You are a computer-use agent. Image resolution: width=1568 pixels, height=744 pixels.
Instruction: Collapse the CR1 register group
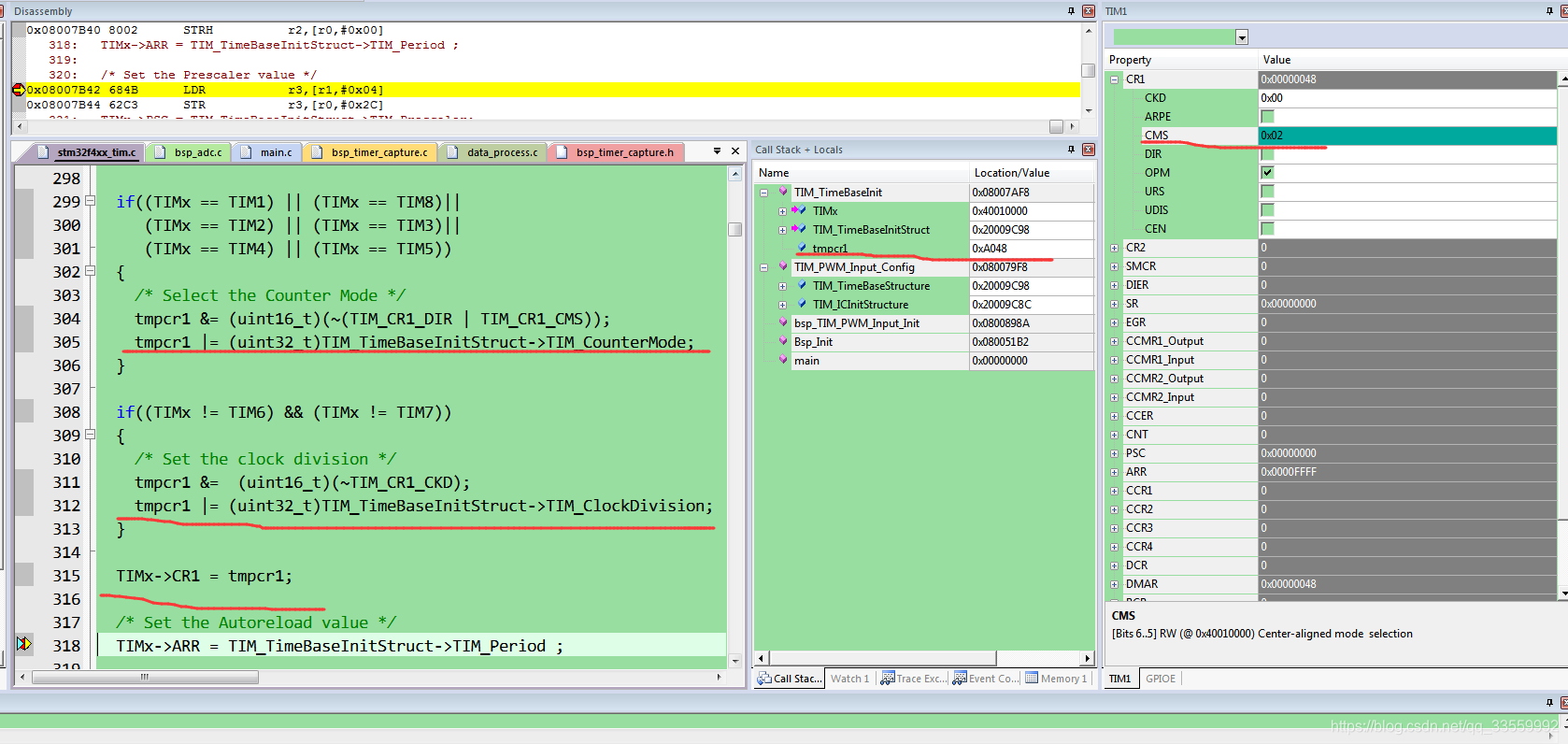1114,79
